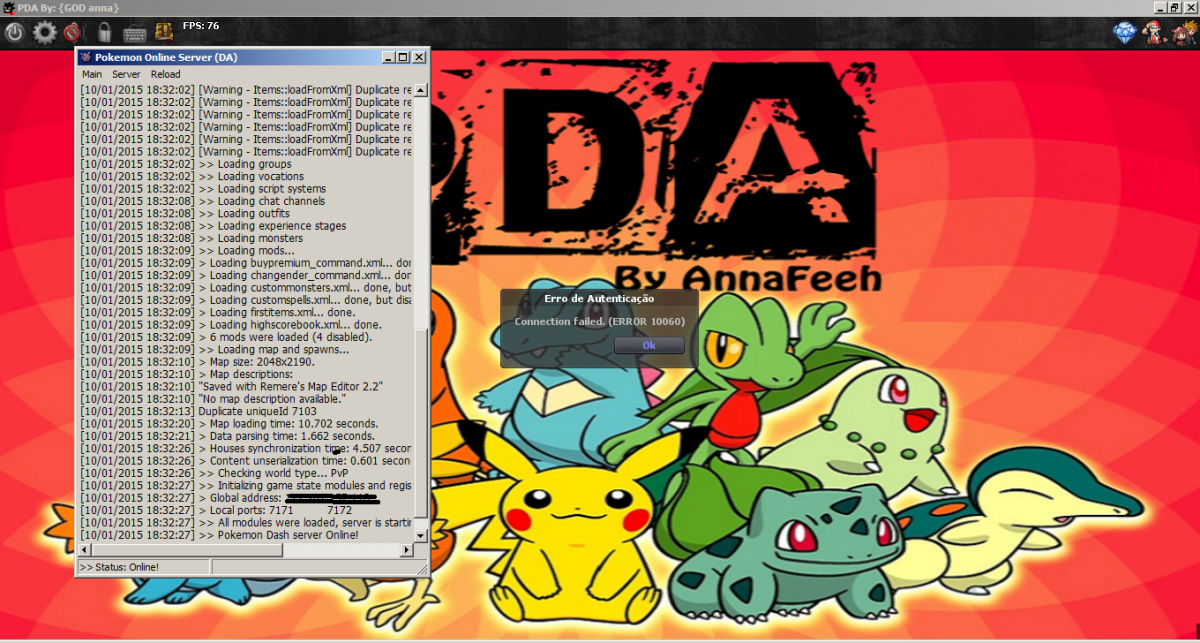Click the 'Connection failed. (ERROR 10060)' message

point(599,322)
